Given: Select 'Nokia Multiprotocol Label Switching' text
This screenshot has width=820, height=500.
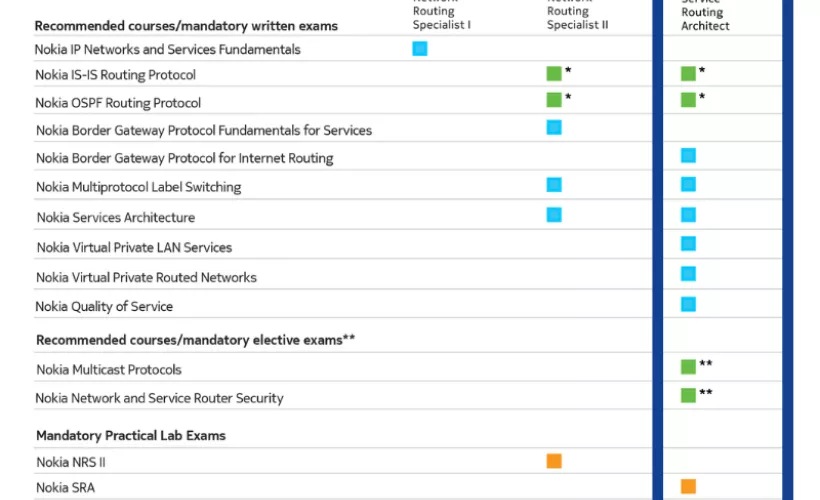Looking at the screenshot, I should point(139,187).
